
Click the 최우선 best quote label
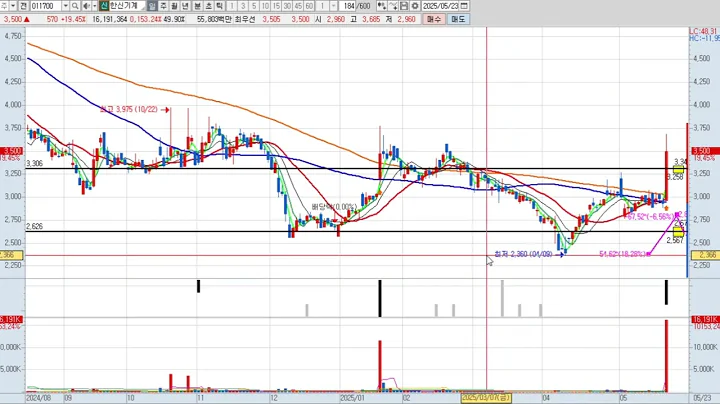(x=245, y=19)
